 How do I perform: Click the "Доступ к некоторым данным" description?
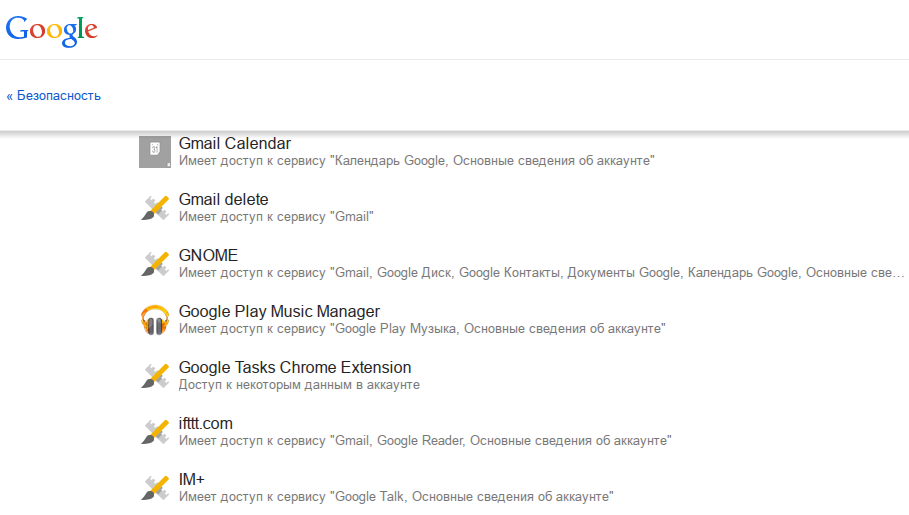click(299, 385)
